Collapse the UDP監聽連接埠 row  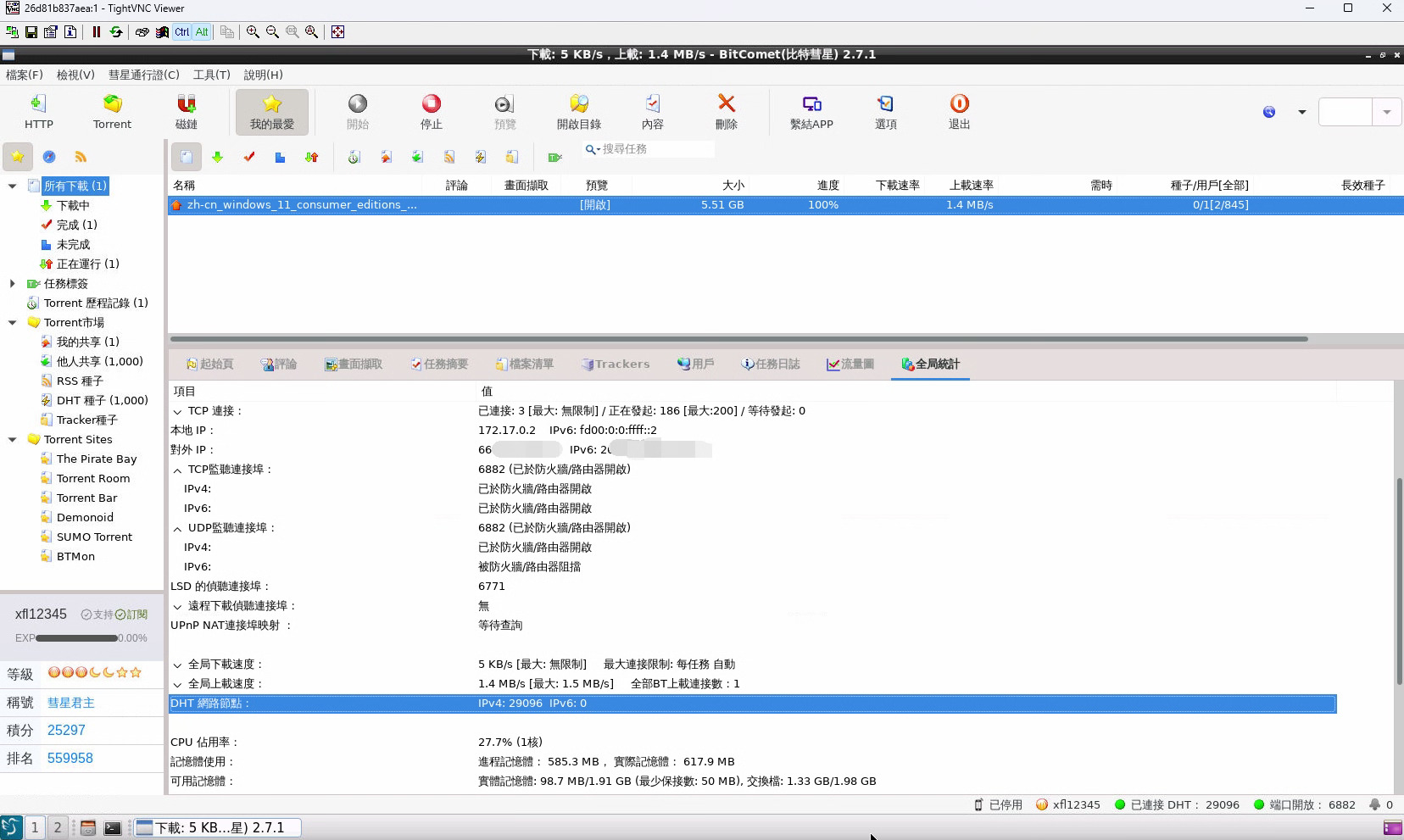pos(177,528)
